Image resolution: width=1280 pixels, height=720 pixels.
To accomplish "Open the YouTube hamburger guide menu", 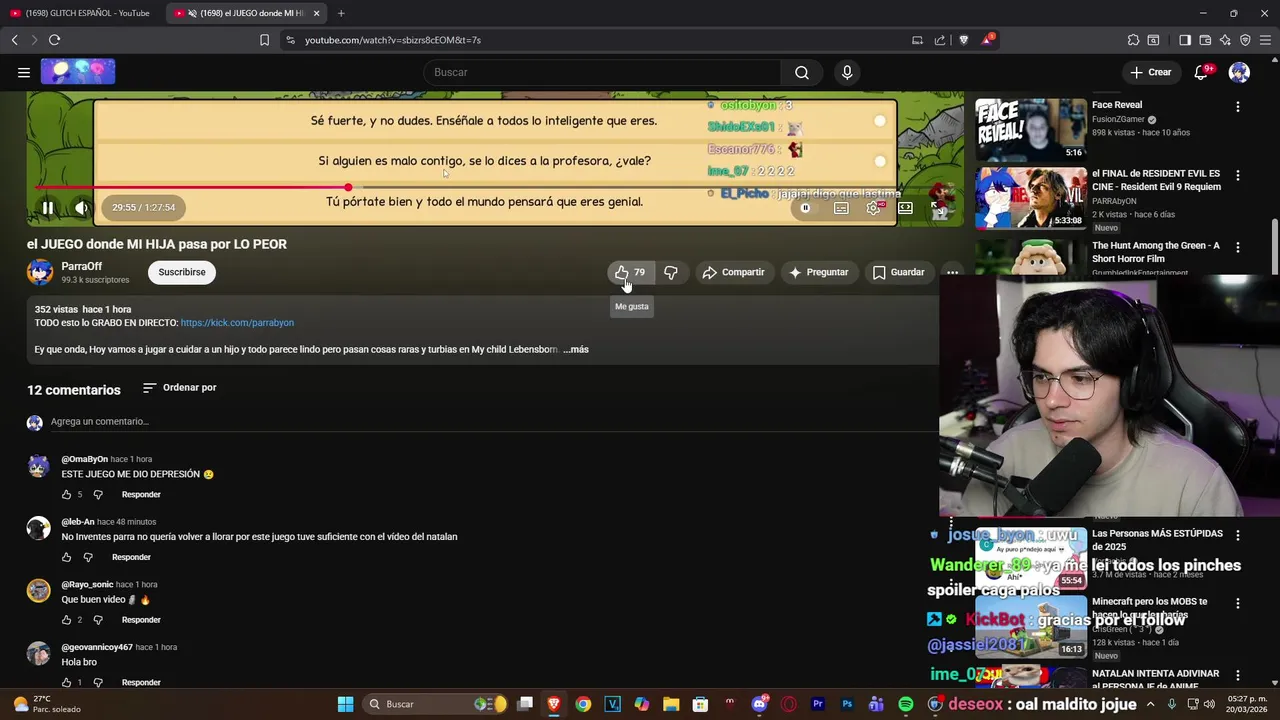I will click(23, 72).
